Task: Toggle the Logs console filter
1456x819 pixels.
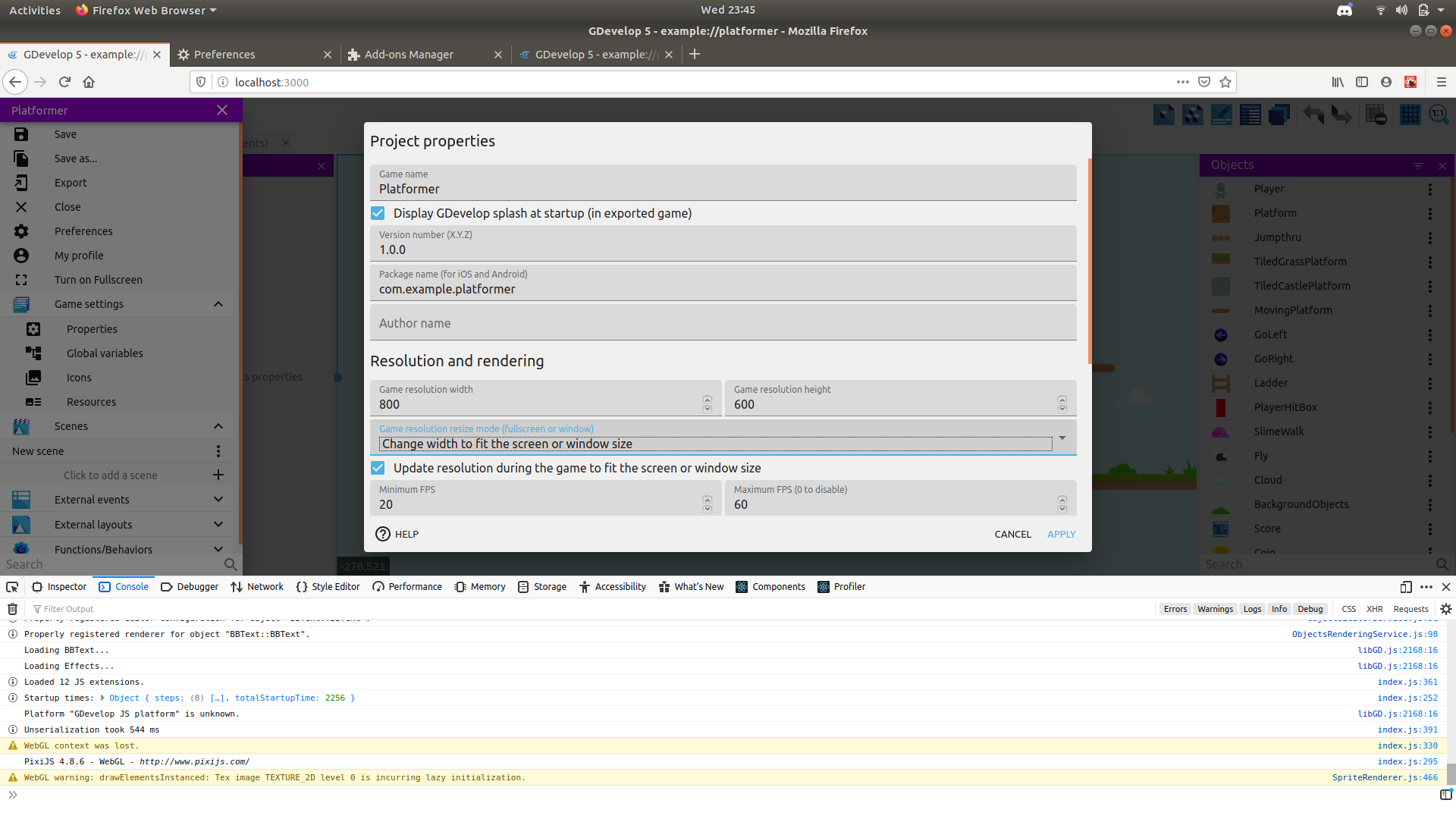Action: (1252, 609)
